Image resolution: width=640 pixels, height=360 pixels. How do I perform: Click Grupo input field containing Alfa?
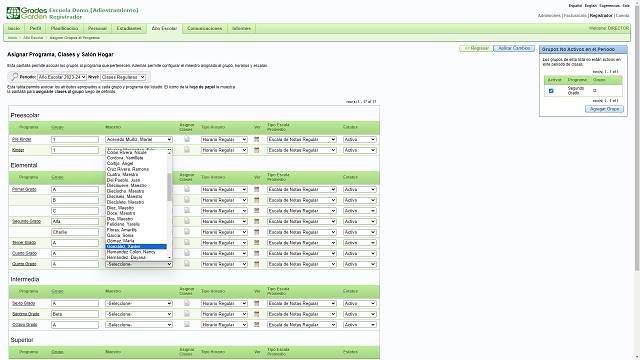point(75,221)
